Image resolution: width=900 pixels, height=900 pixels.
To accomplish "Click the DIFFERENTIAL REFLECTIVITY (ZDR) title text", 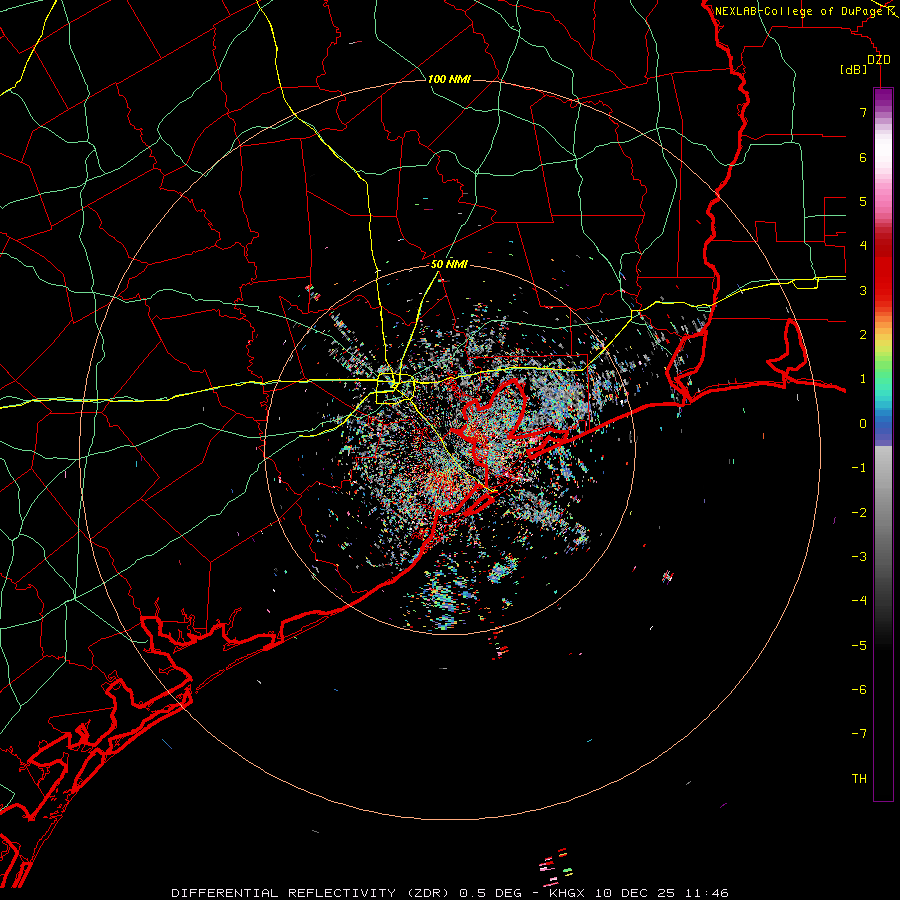I will (x=313, y=893).
